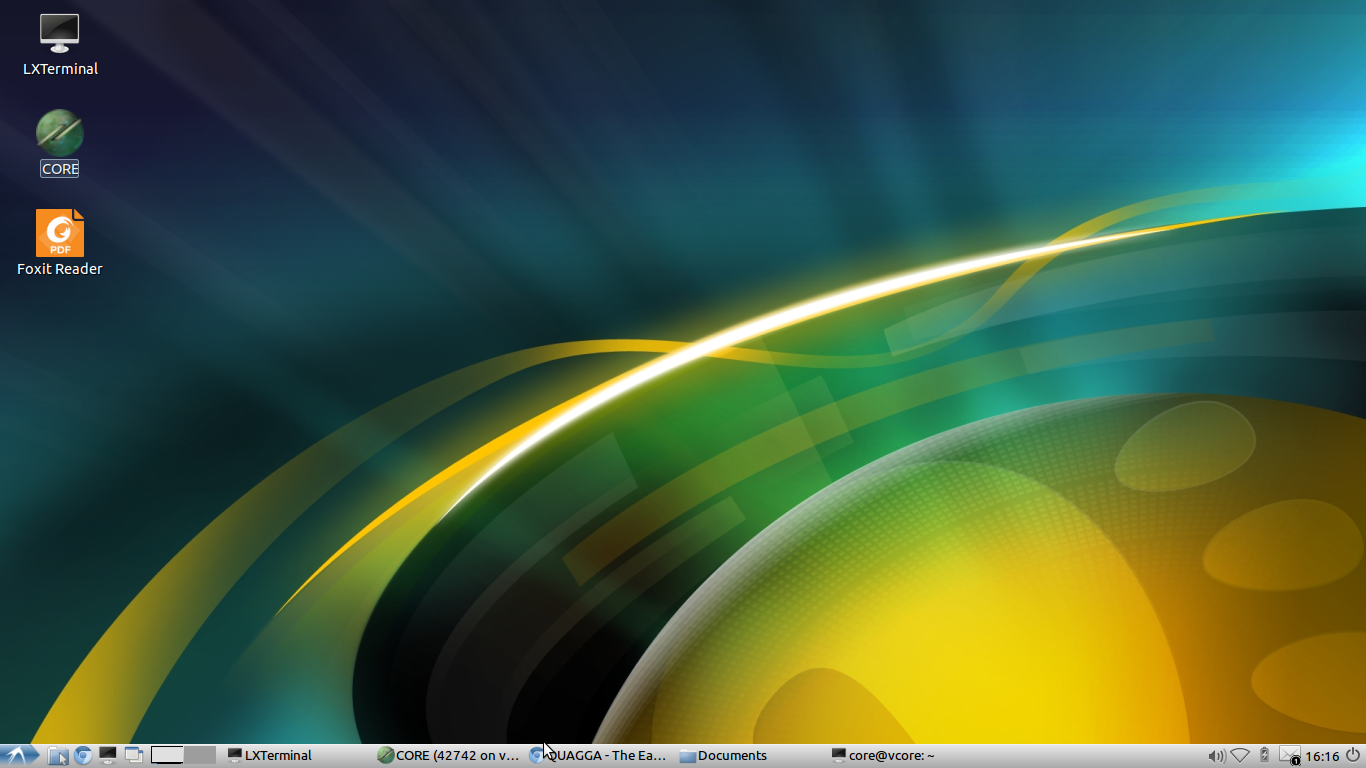Open the LXTerminal desktop shortcut

(x=60, y=45)
